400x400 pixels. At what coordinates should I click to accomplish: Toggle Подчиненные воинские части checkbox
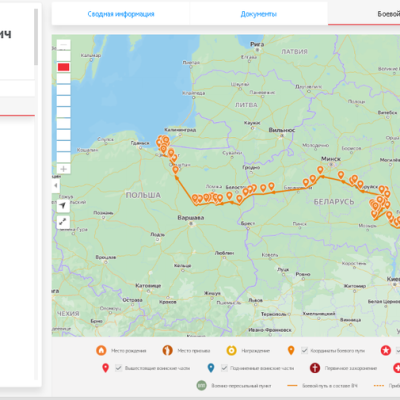click(x=224, y=368)
